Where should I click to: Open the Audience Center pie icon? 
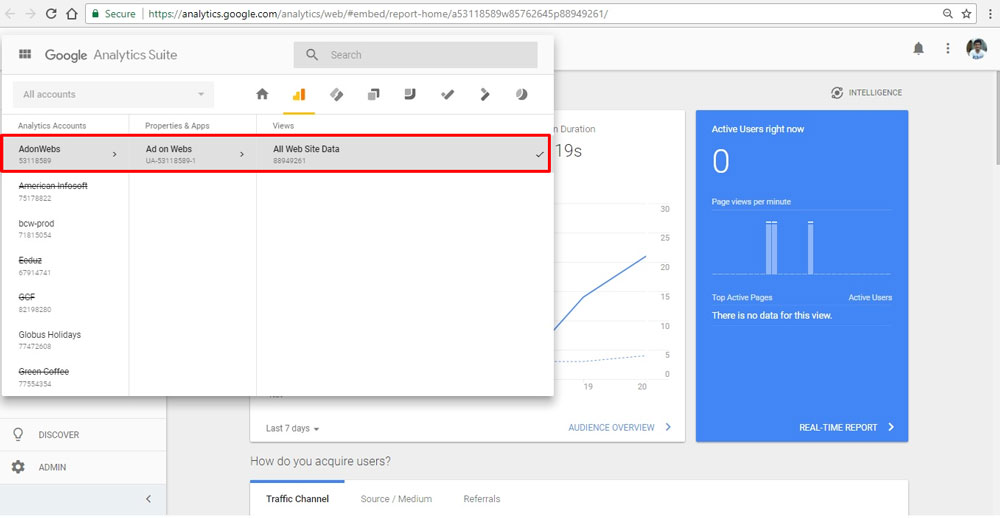522,94
